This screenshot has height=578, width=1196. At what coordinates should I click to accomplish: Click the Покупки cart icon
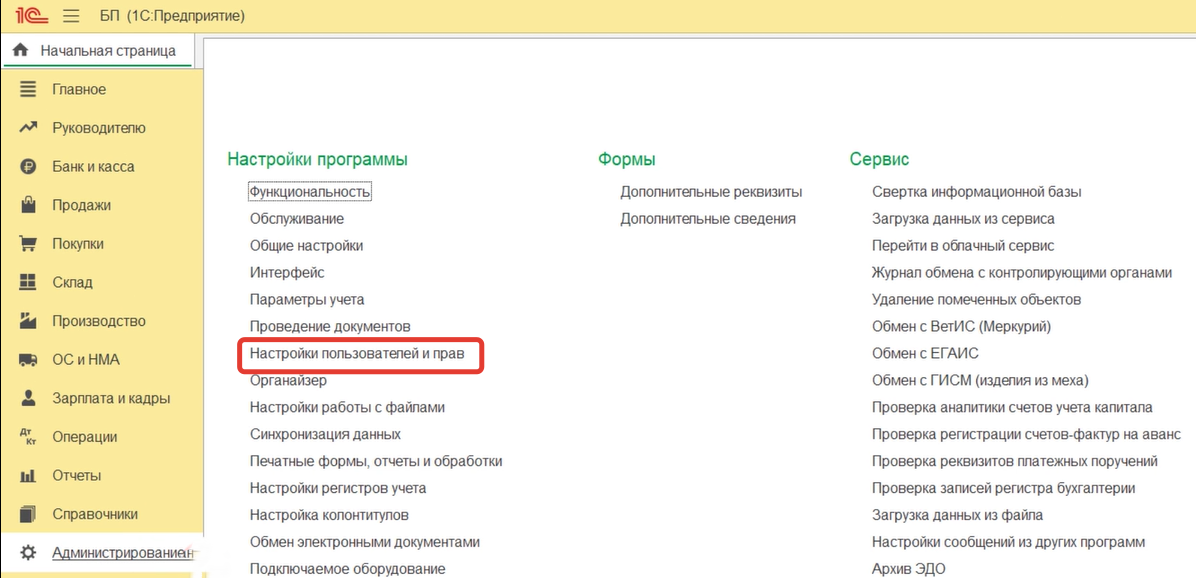pos(29,244)
